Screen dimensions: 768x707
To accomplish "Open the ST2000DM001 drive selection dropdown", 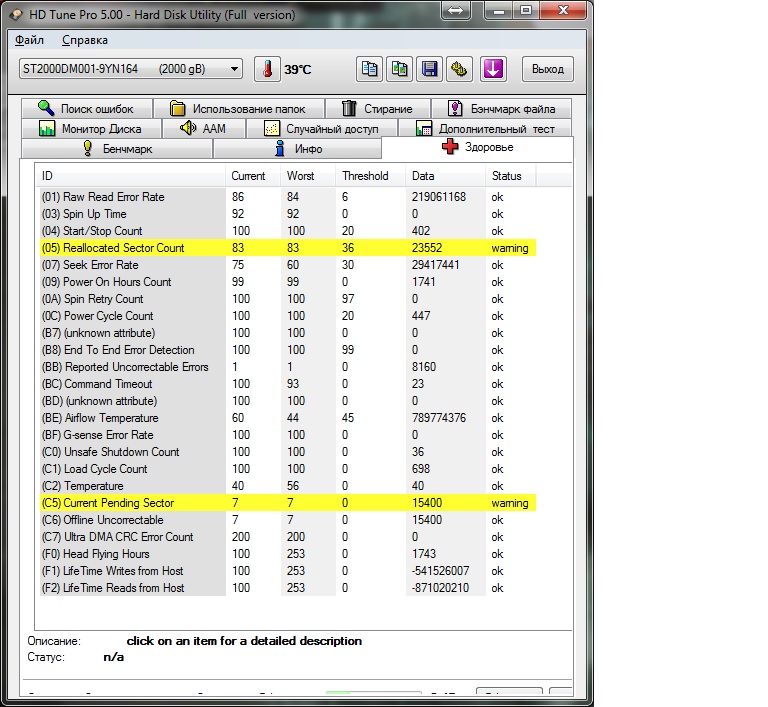I will (131, 68).
